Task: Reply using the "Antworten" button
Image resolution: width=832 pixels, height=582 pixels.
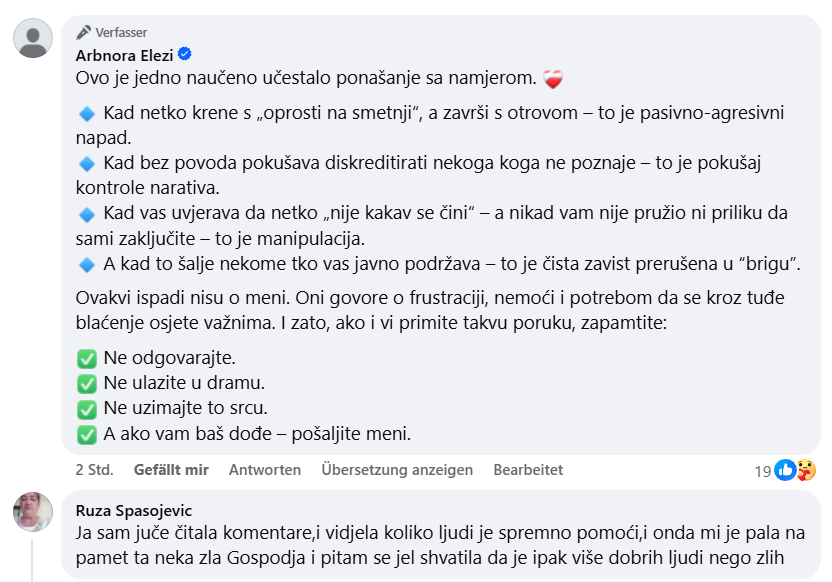Action: 265,469
